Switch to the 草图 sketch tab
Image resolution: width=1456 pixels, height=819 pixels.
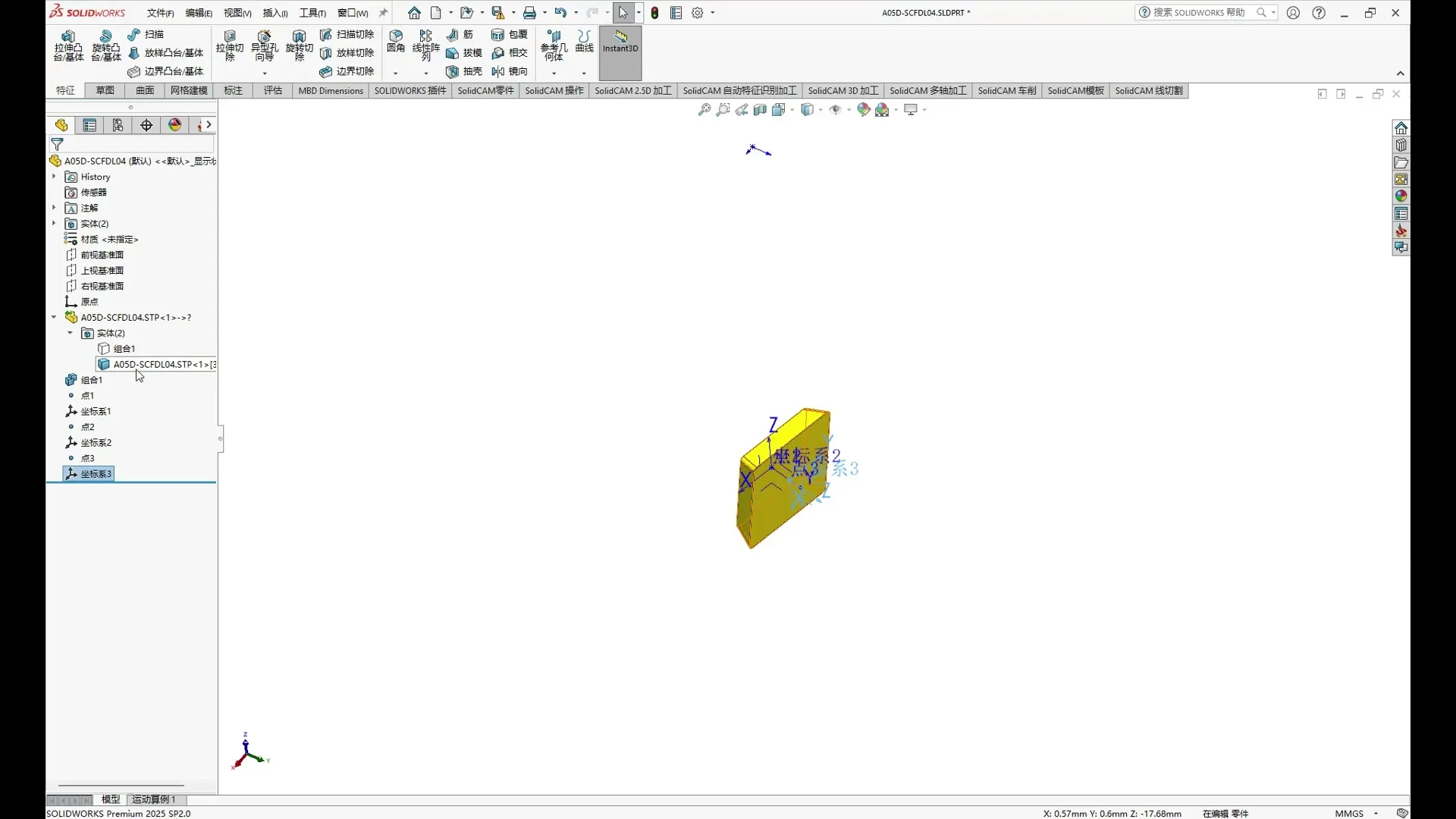click(105, 90)
